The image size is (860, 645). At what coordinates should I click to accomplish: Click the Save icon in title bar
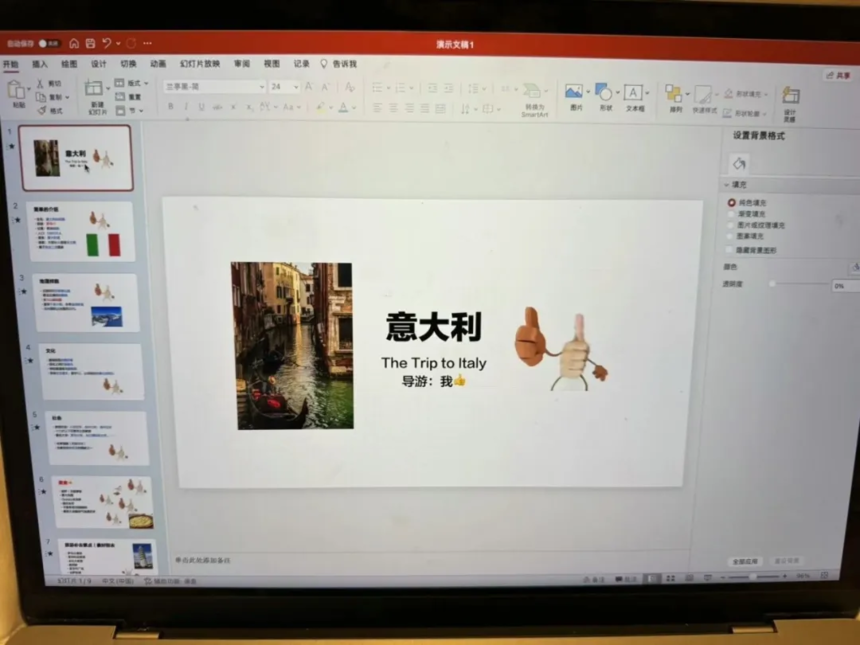click(90, 43)
